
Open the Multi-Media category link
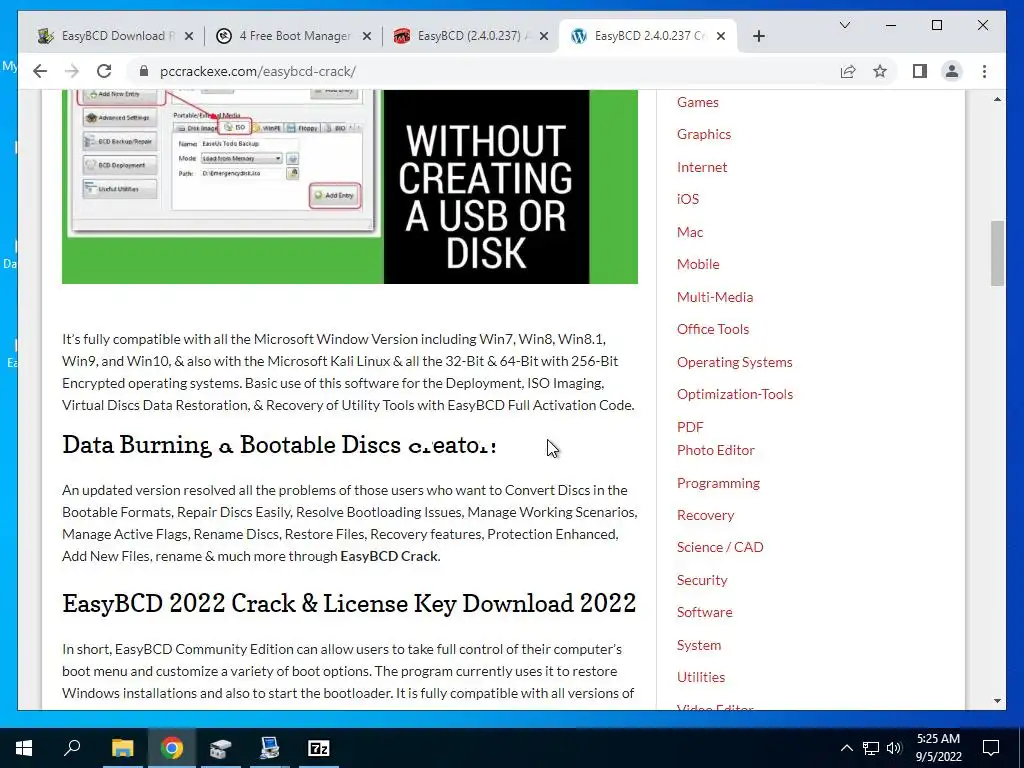(715, 296)
